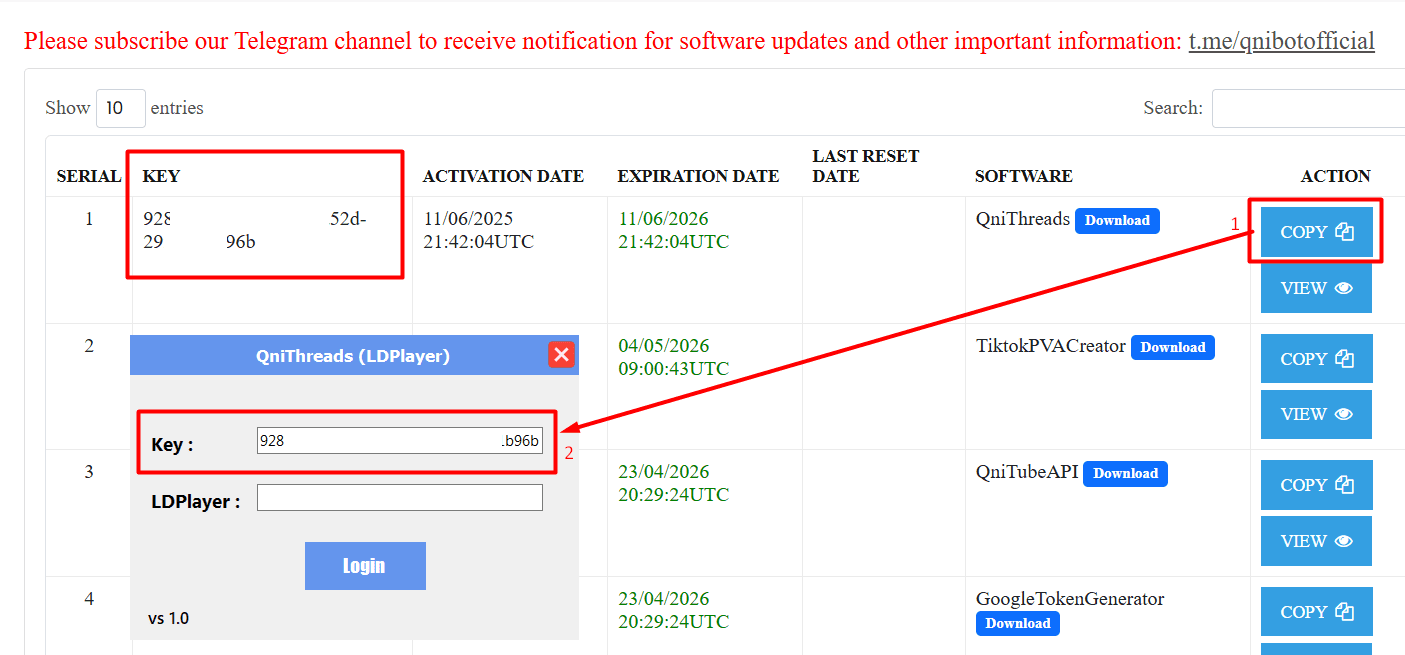Sort table by Expiration Date column
Viewport: 1405px width, 655px height.
click(x=698, y=176)
